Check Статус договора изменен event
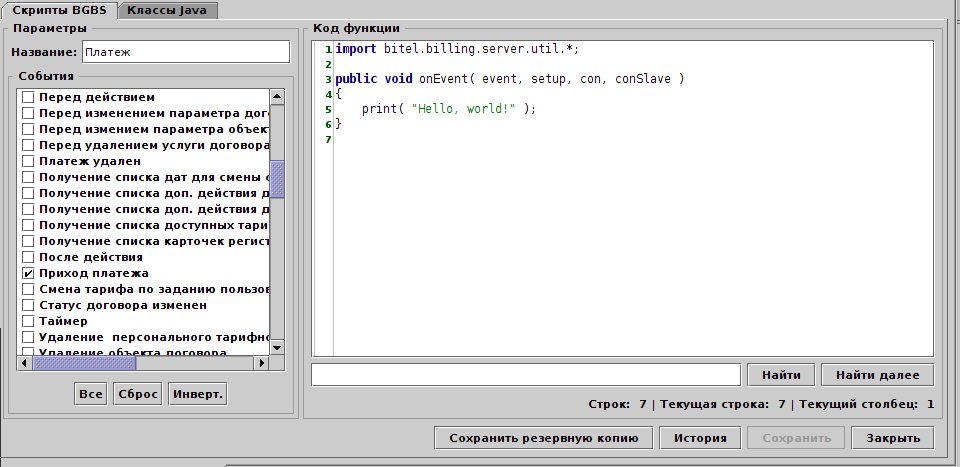Viewport: 960px width, 467px height. pos(28,305)
